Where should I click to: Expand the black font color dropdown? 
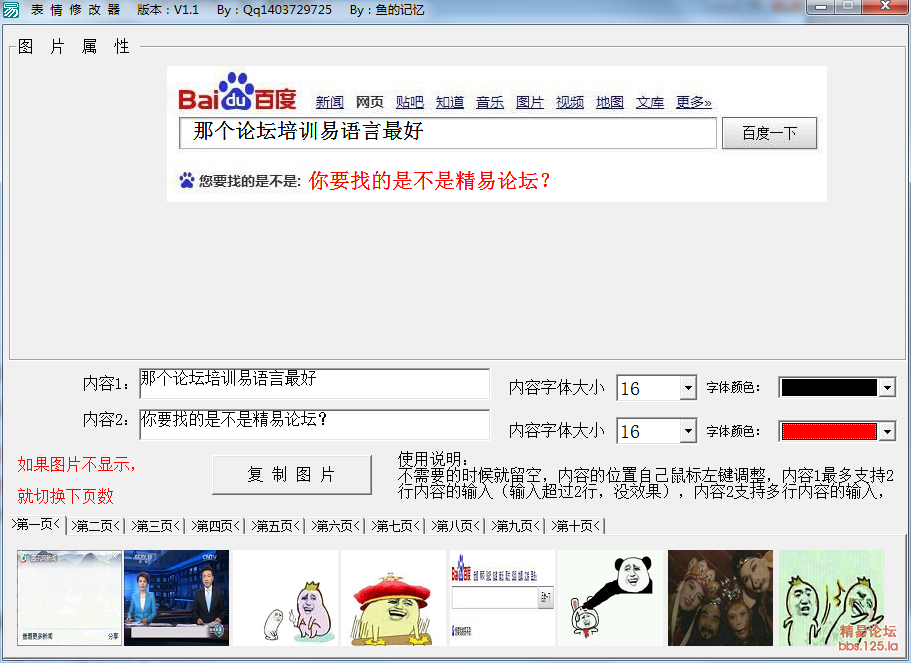point(886,388)
